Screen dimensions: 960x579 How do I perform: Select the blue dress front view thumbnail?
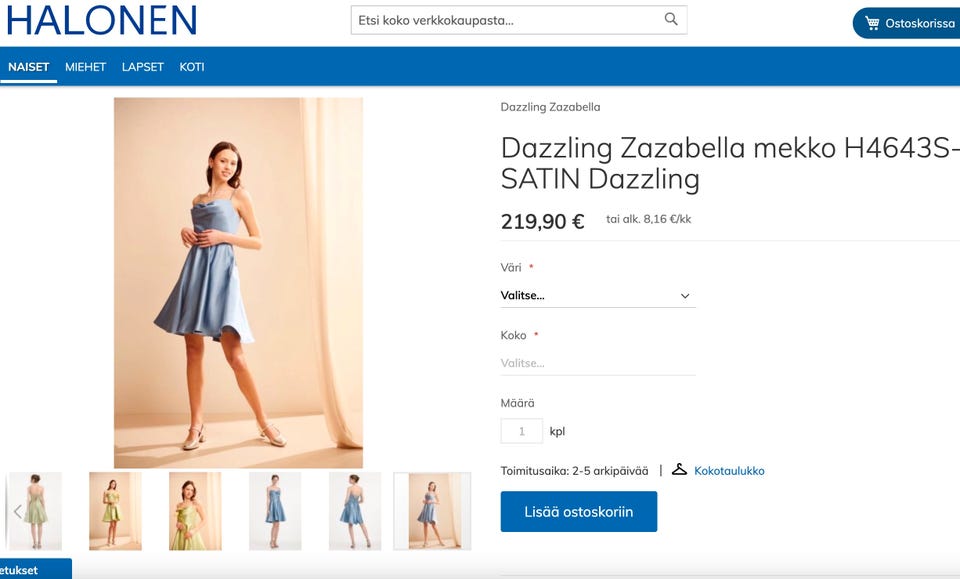click(x=275, y=511)
